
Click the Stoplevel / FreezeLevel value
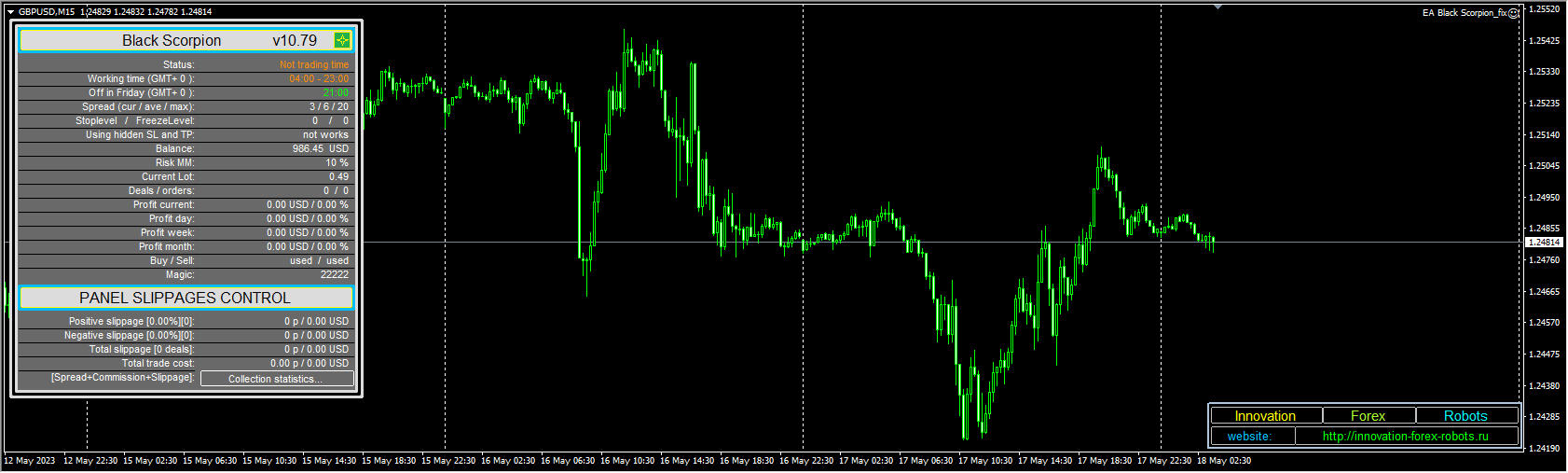[x=331, y=120]
